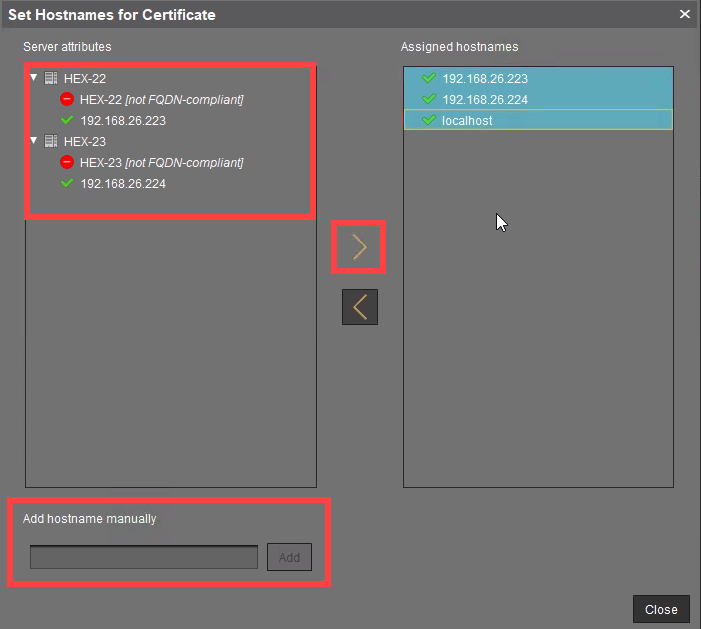The width and height of the screenshot is (701, 629).
Task: Collapse the HEX-23 server node
Action: [34, 142]
